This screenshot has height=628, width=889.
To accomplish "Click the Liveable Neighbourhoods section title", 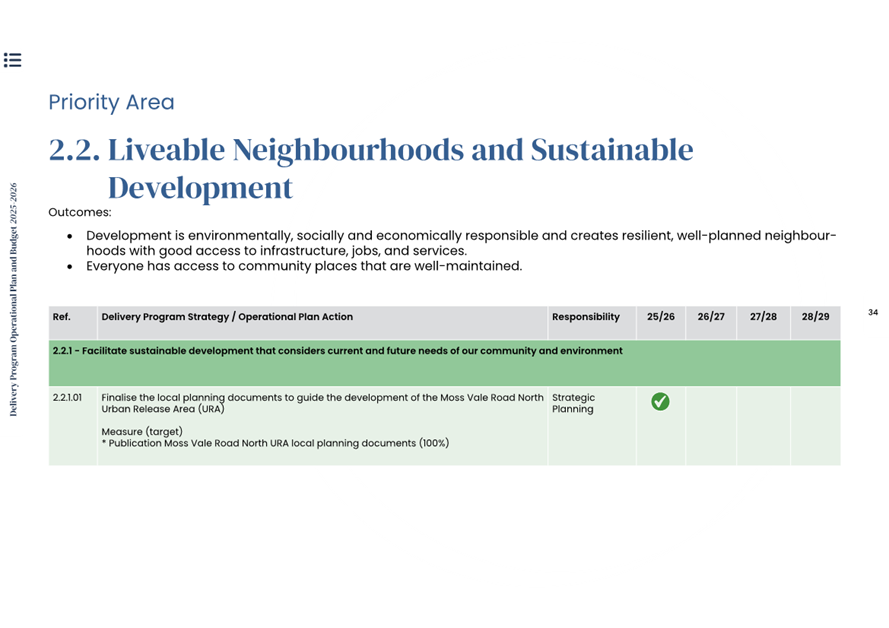I will tap(370, 168).
